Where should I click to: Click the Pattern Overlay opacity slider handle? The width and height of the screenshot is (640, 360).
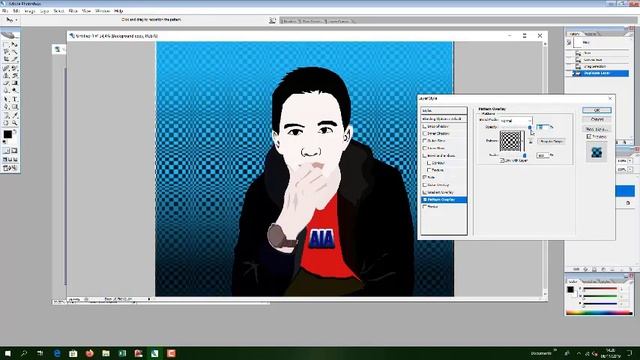[530, 128]
